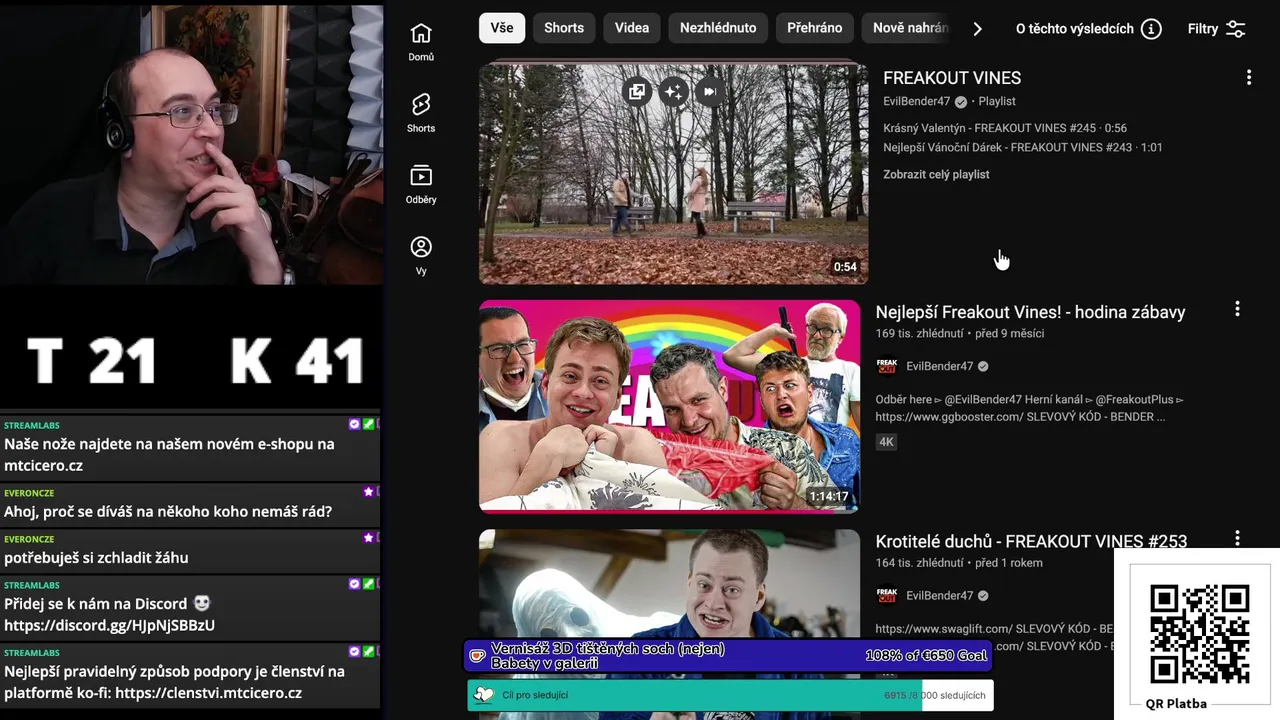
Task: Click the skip-next icon on playlist thumbnail
Action: coord(710,92)
